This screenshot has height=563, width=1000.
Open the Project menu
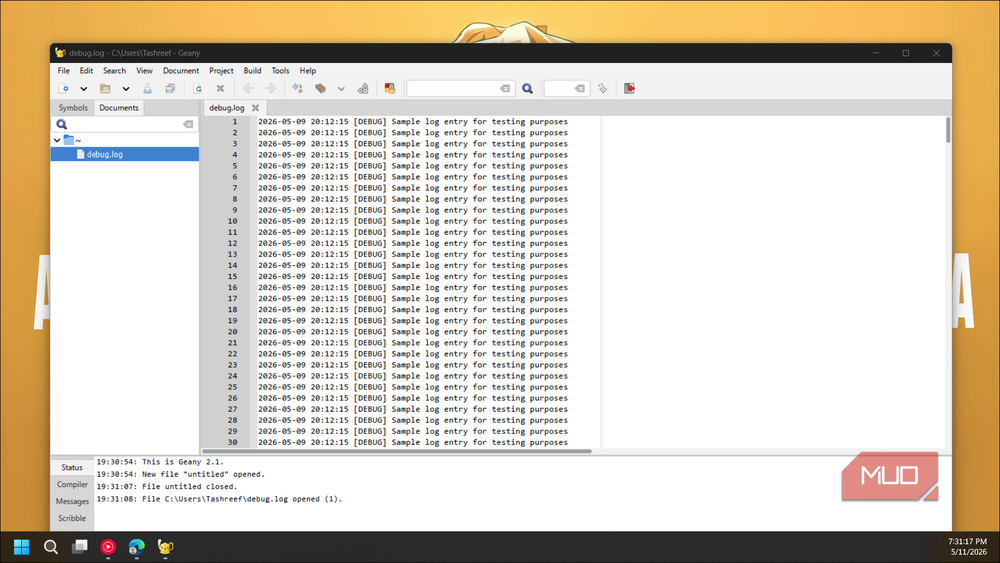click(x=221, y=71)
